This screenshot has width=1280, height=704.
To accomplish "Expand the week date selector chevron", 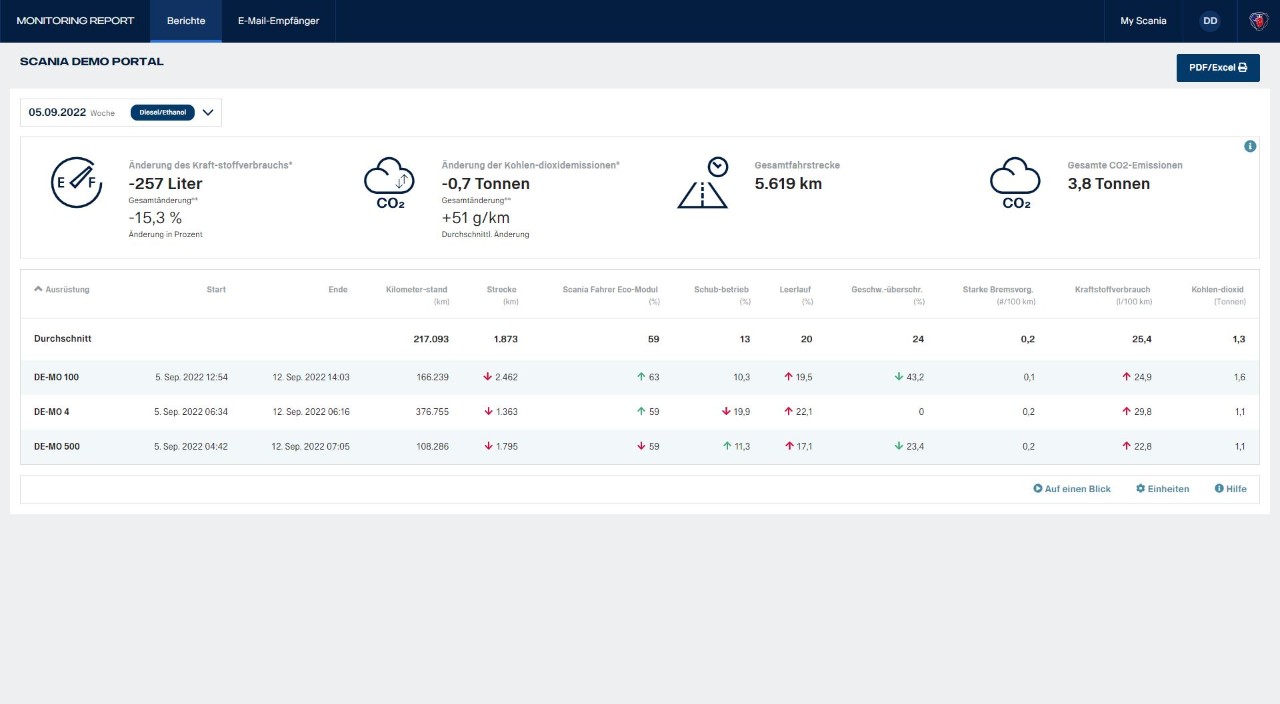I will click(x=208, y=113).
